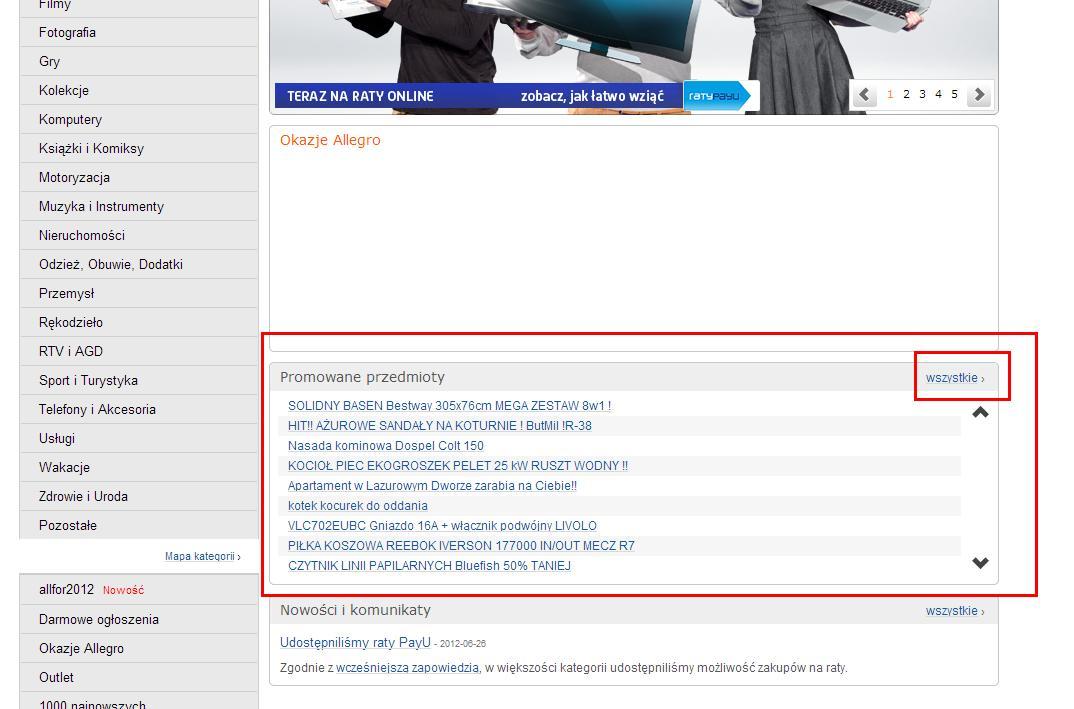The image size is (1074, 709).
Task: Browse Telefony i Akcesoria category
Action: pyautogui.click(x=139, y=409)
